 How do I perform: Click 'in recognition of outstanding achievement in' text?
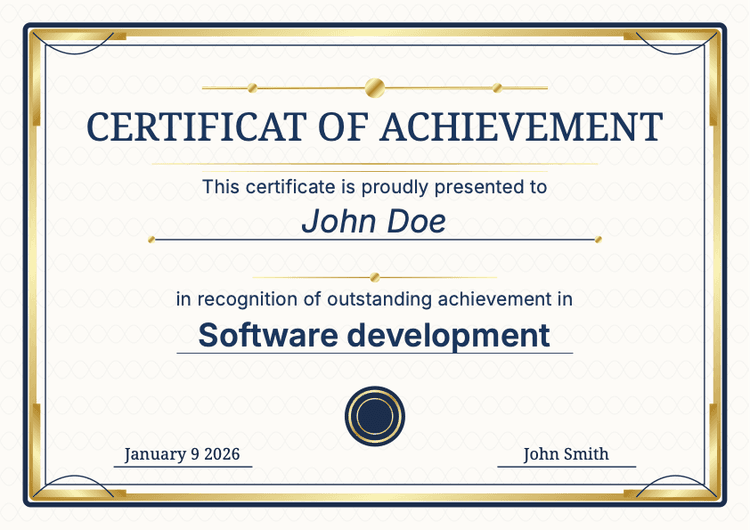tap(375, 299)
